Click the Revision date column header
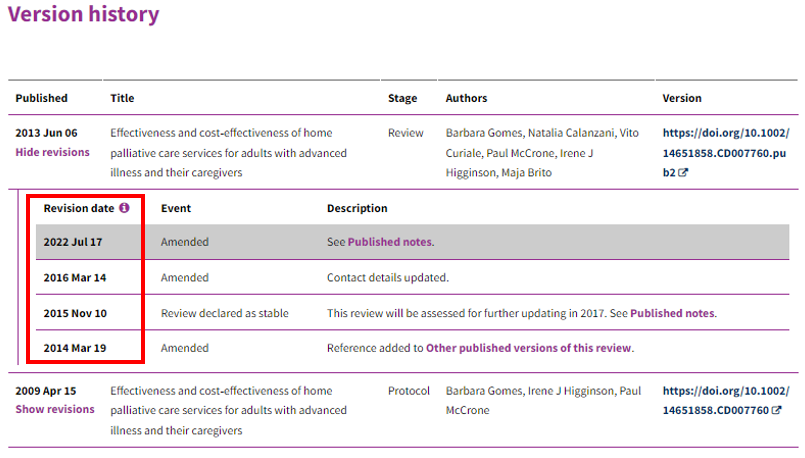 (79, 208)
